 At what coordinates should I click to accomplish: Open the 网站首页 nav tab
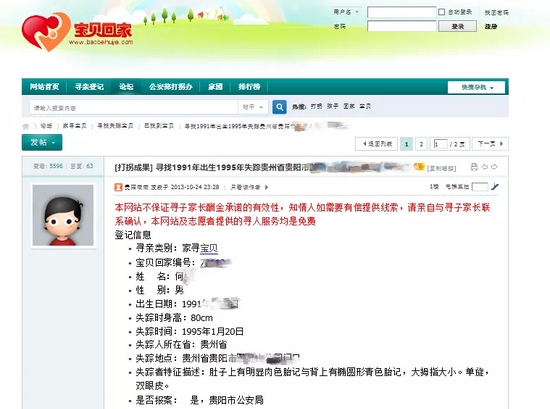(44, 87)
